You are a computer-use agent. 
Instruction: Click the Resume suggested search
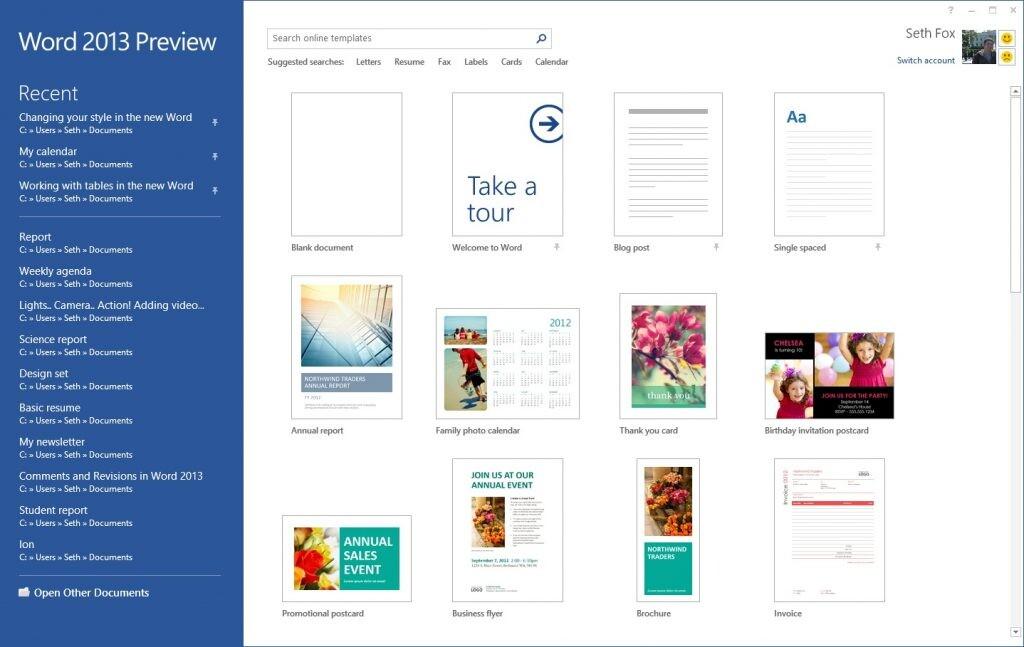(411, 62)
